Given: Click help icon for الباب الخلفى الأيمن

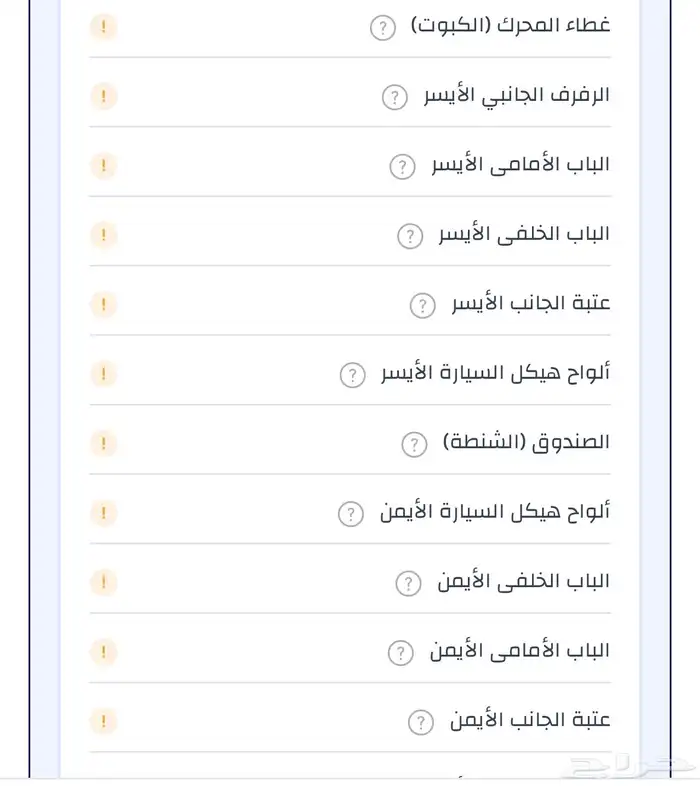Looking at the screenshot, I should click(x=408, y=583).
